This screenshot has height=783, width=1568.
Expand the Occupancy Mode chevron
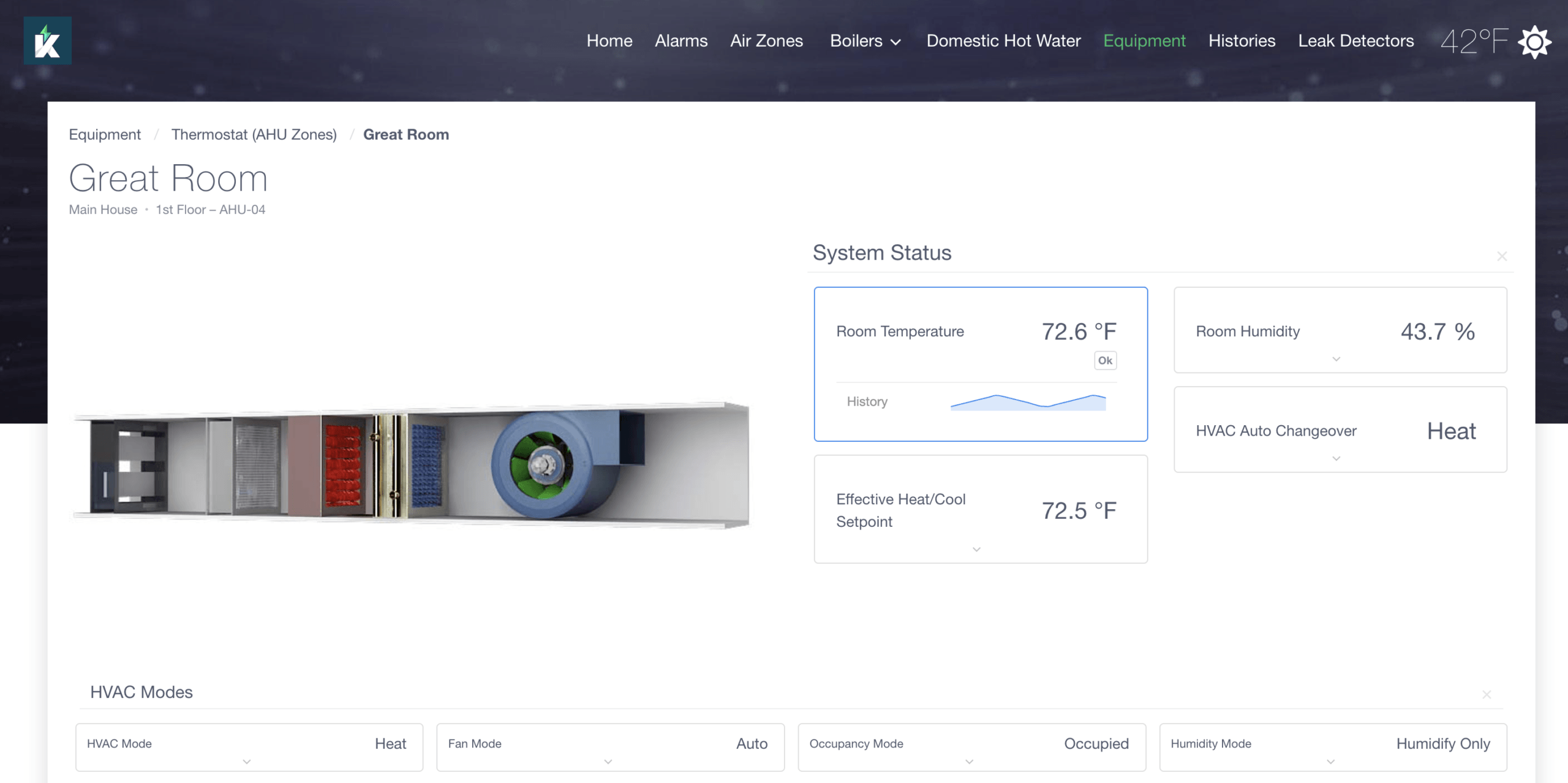click(x=969, y=762)
